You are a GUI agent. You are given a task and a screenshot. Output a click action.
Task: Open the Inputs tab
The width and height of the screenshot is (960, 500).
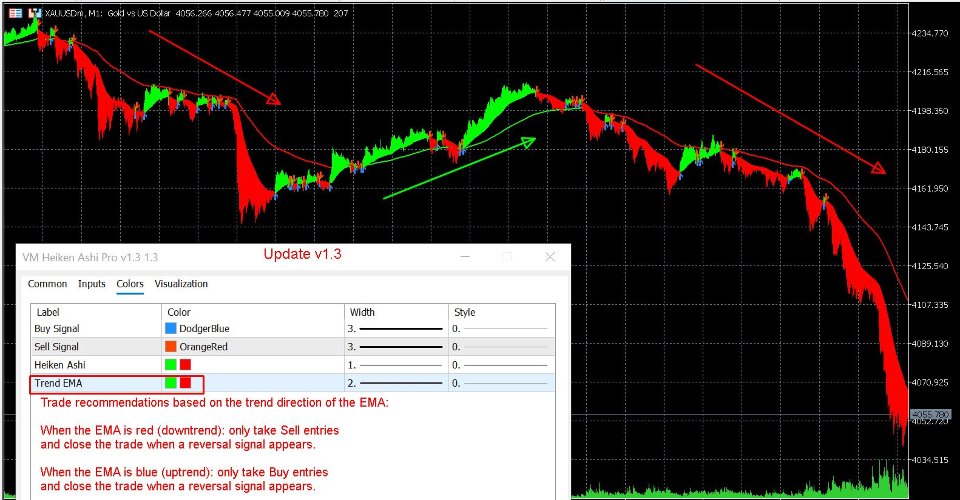pos(92,284)
